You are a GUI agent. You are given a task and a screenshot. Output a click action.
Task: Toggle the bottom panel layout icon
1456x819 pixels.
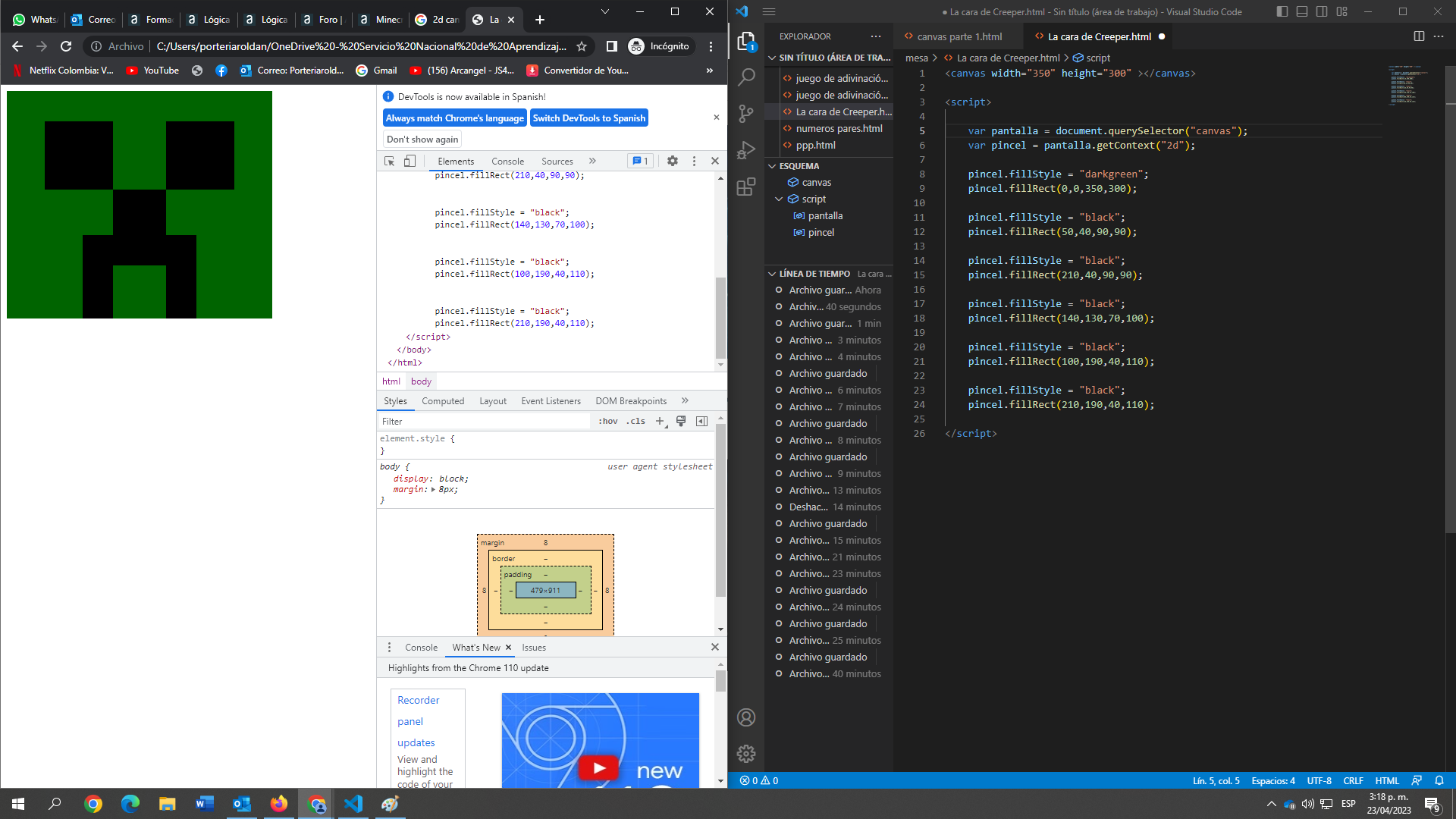pyautogui.click(x=1302, y=11)
